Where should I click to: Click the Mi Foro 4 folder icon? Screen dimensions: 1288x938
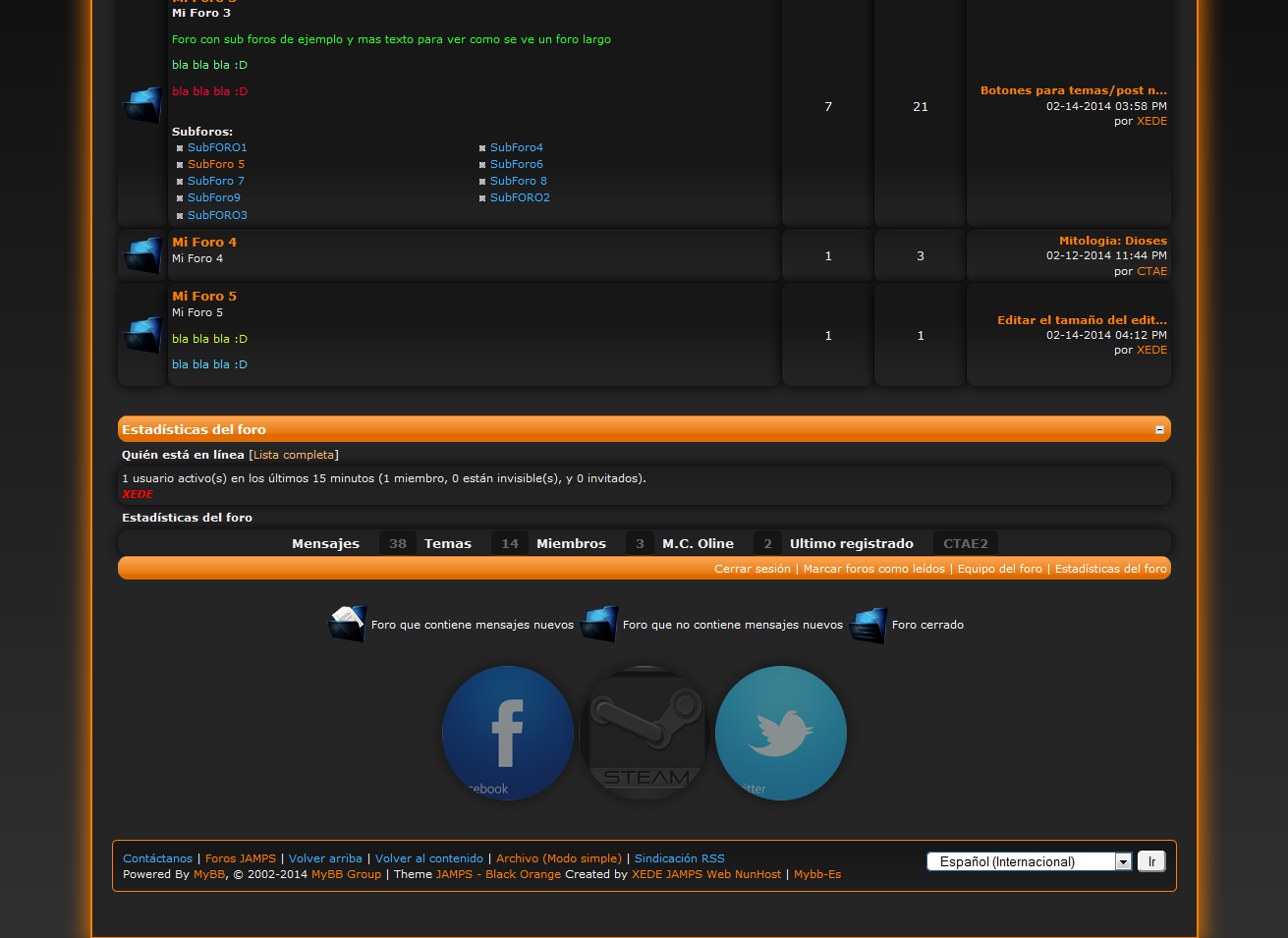coord(142,255)
